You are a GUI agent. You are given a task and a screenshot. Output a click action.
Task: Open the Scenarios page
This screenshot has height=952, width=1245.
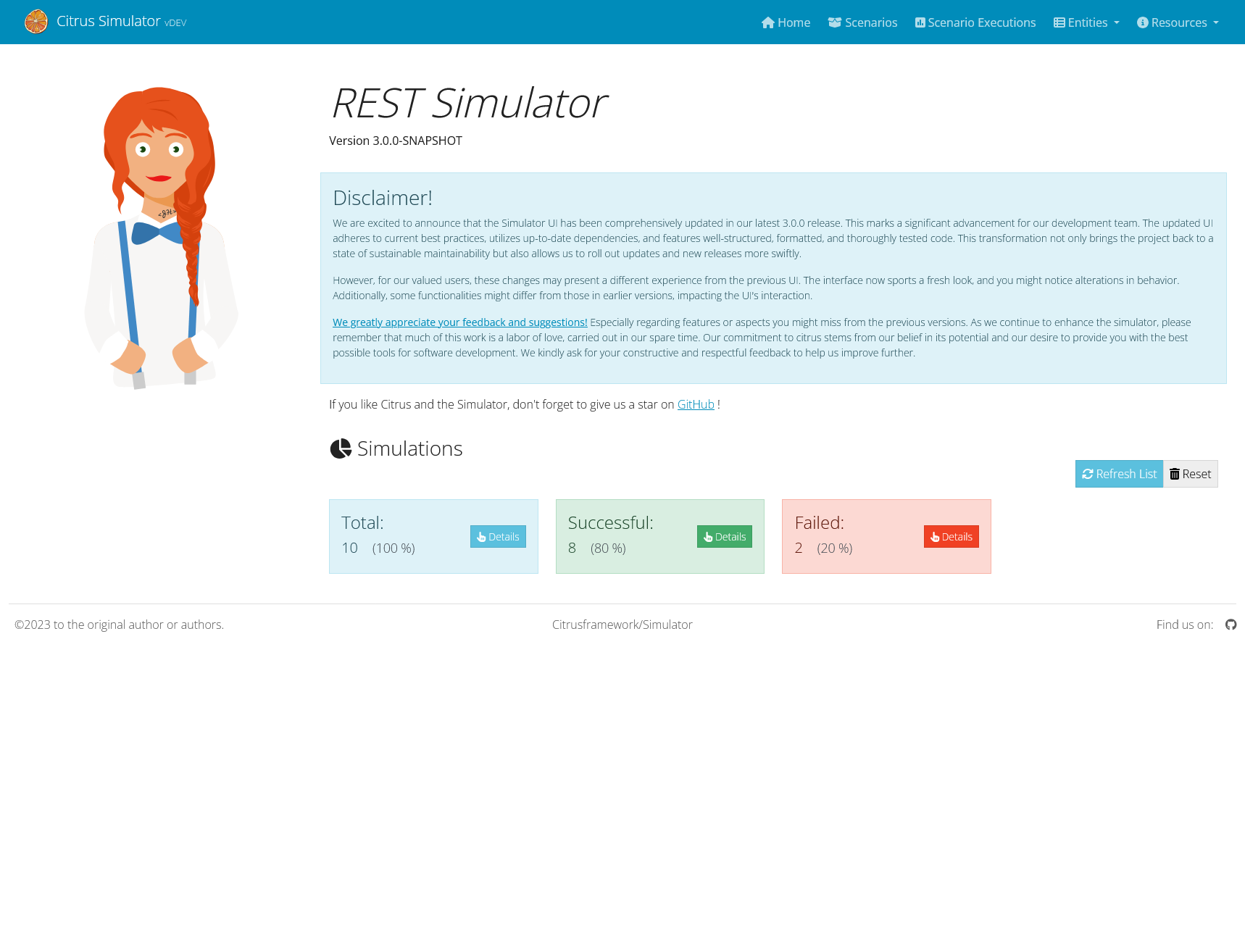862,22
